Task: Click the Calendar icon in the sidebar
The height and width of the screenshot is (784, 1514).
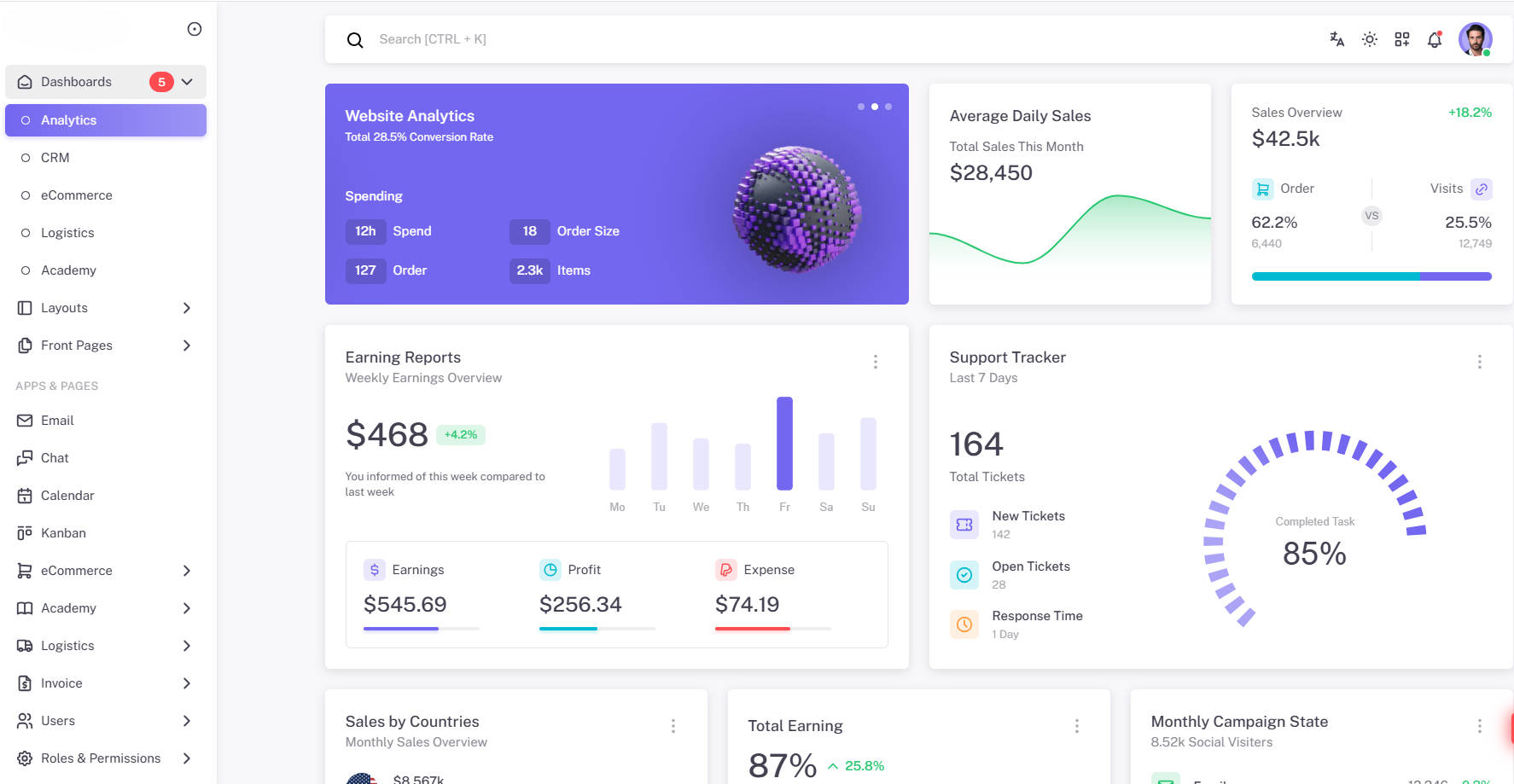Action: [x=24, y=495]
